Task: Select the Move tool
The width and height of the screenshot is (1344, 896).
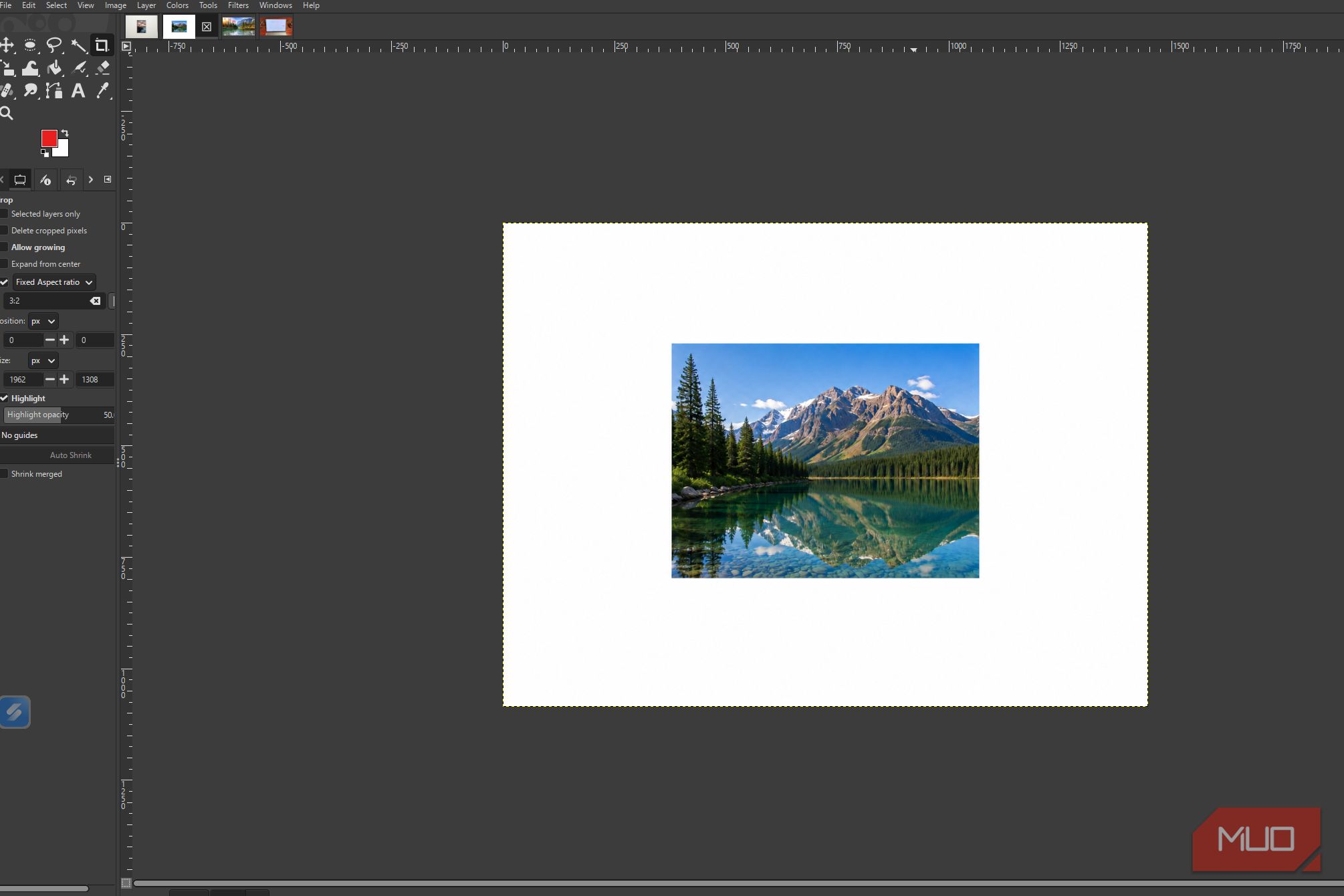Action: coord(7,45)
